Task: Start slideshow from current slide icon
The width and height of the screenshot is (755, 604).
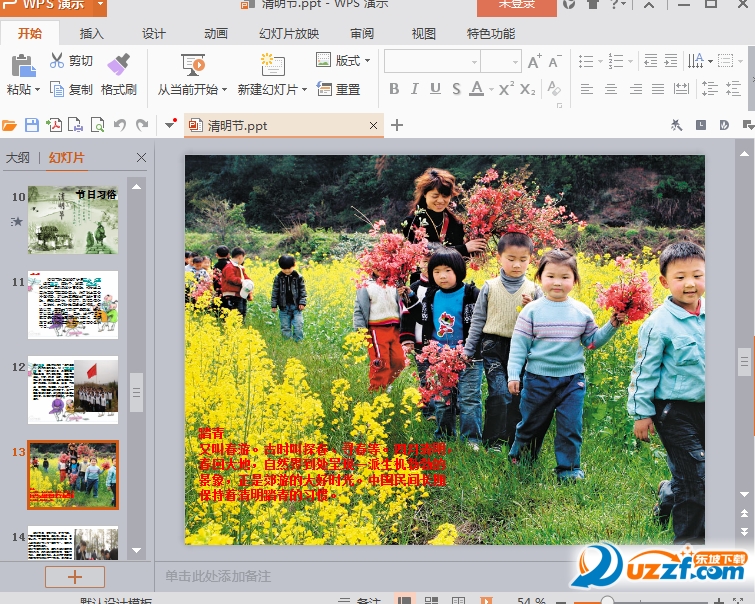Action: click(193, 65)
